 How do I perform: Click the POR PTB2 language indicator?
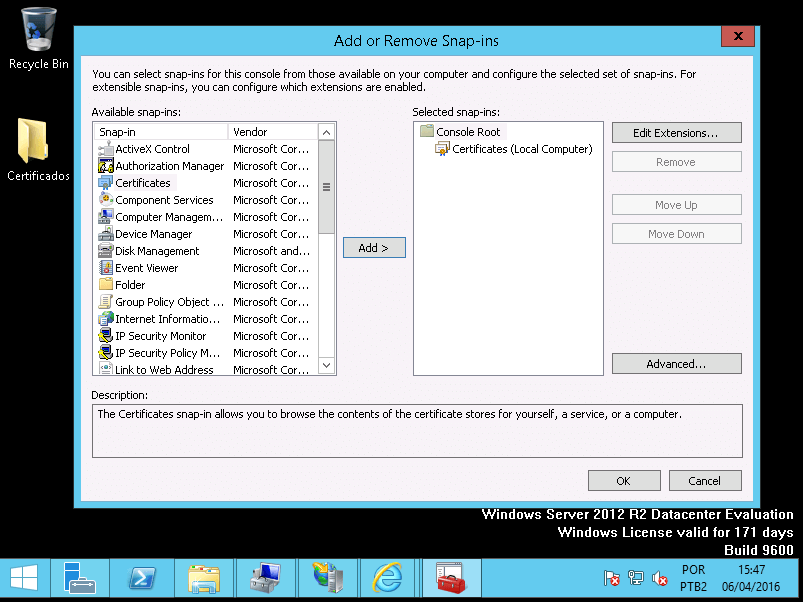(693, 578)
